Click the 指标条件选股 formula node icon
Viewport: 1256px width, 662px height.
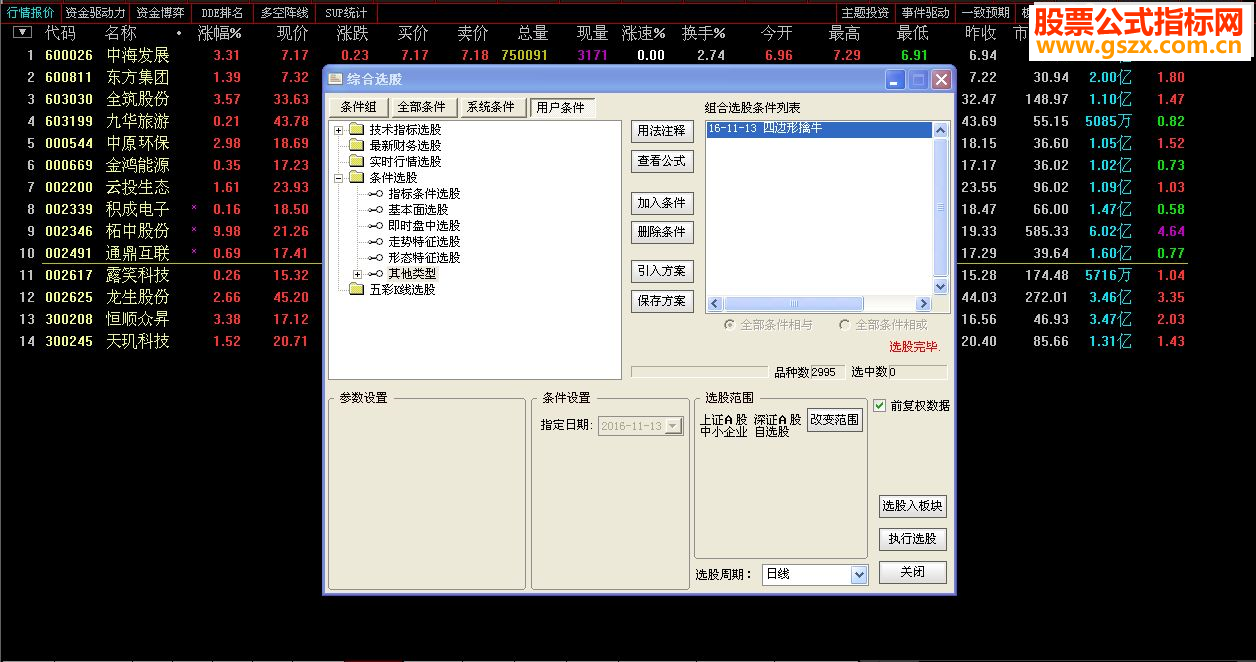point(376,194)
